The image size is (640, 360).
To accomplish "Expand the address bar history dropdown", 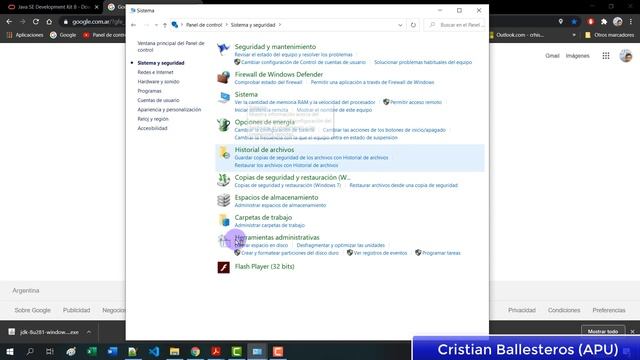I will coord(400,25).
